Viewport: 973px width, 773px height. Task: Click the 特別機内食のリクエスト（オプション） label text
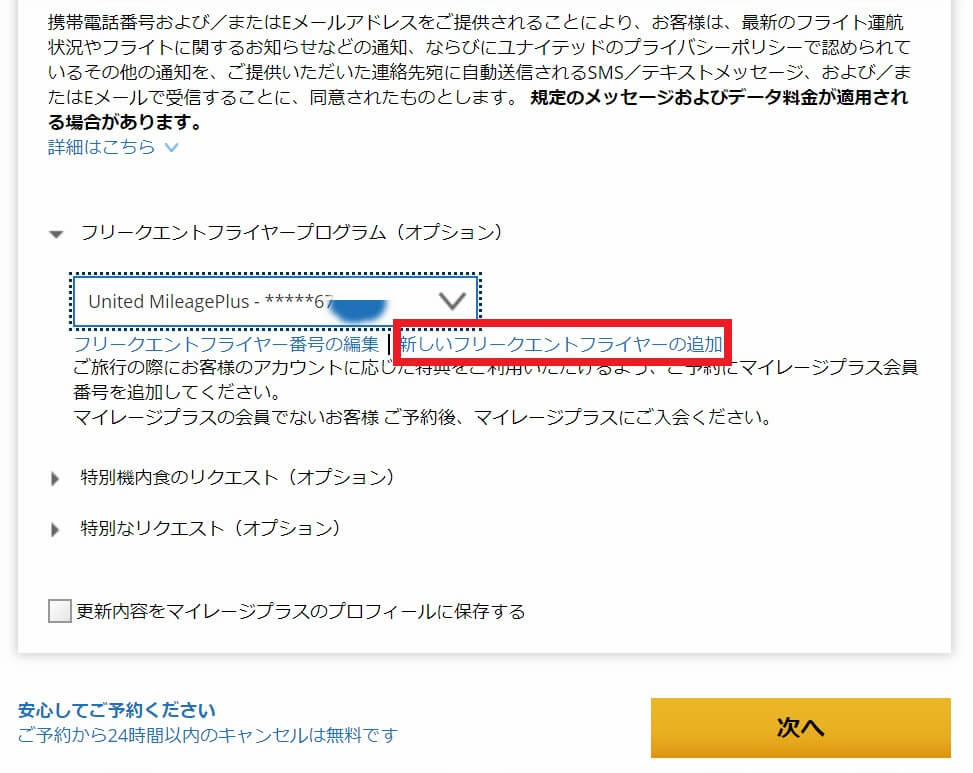[237, 477]
